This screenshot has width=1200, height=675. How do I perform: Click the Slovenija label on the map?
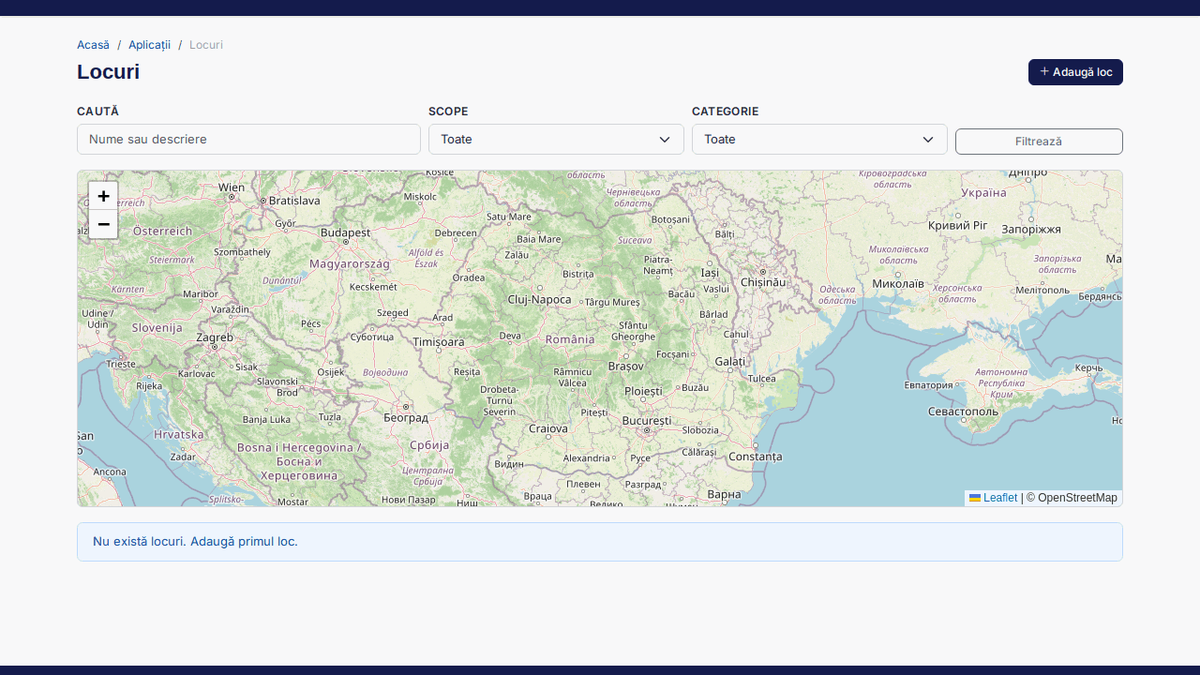[157, 328]
